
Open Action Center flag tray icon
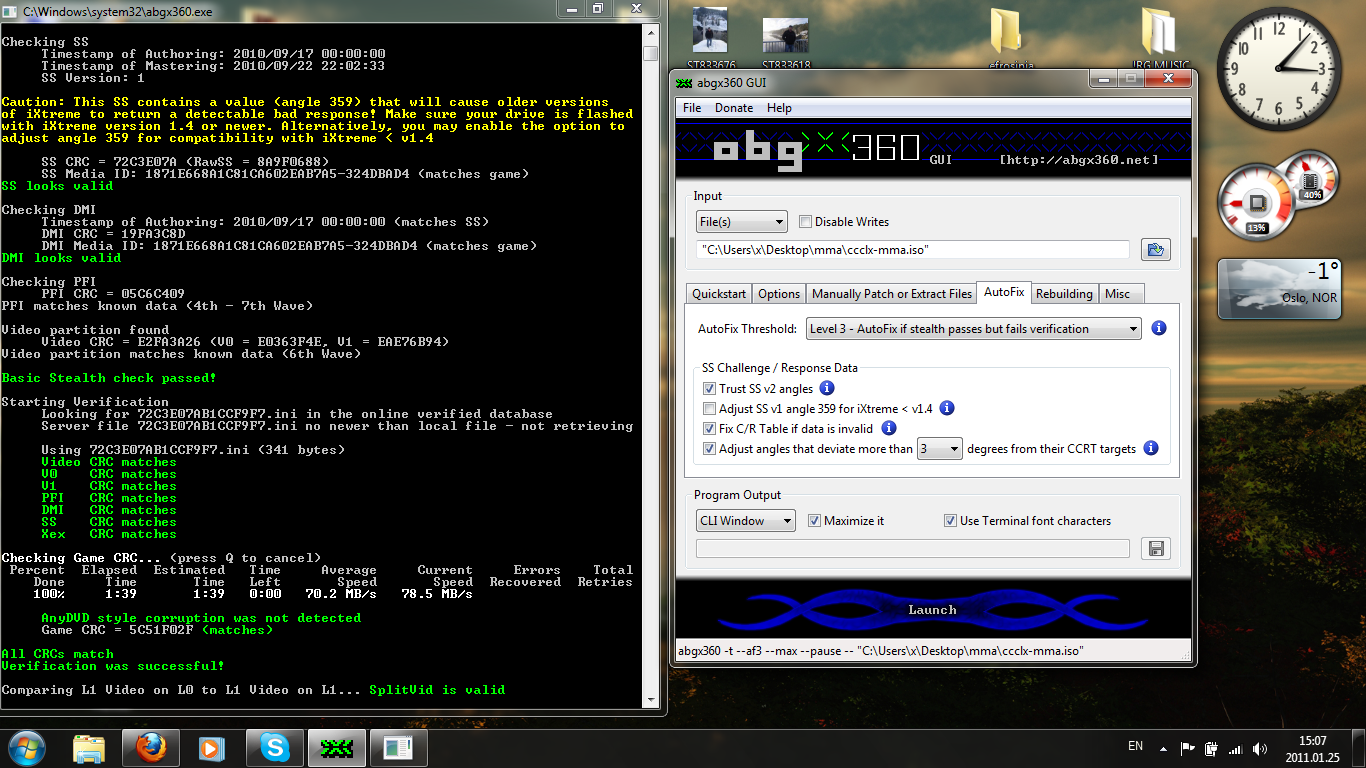click(1187, 748)
